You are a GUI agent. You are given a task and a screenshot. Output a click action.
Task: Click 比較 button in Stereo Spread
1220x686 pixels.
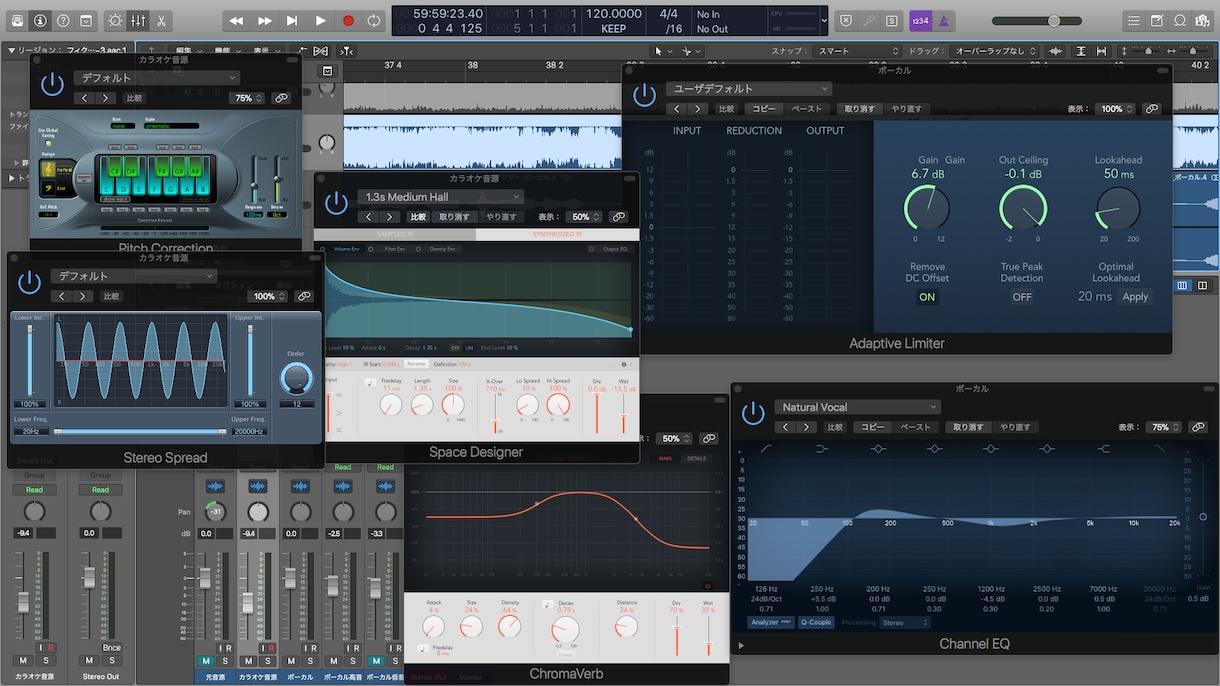(x=111, y=296)
